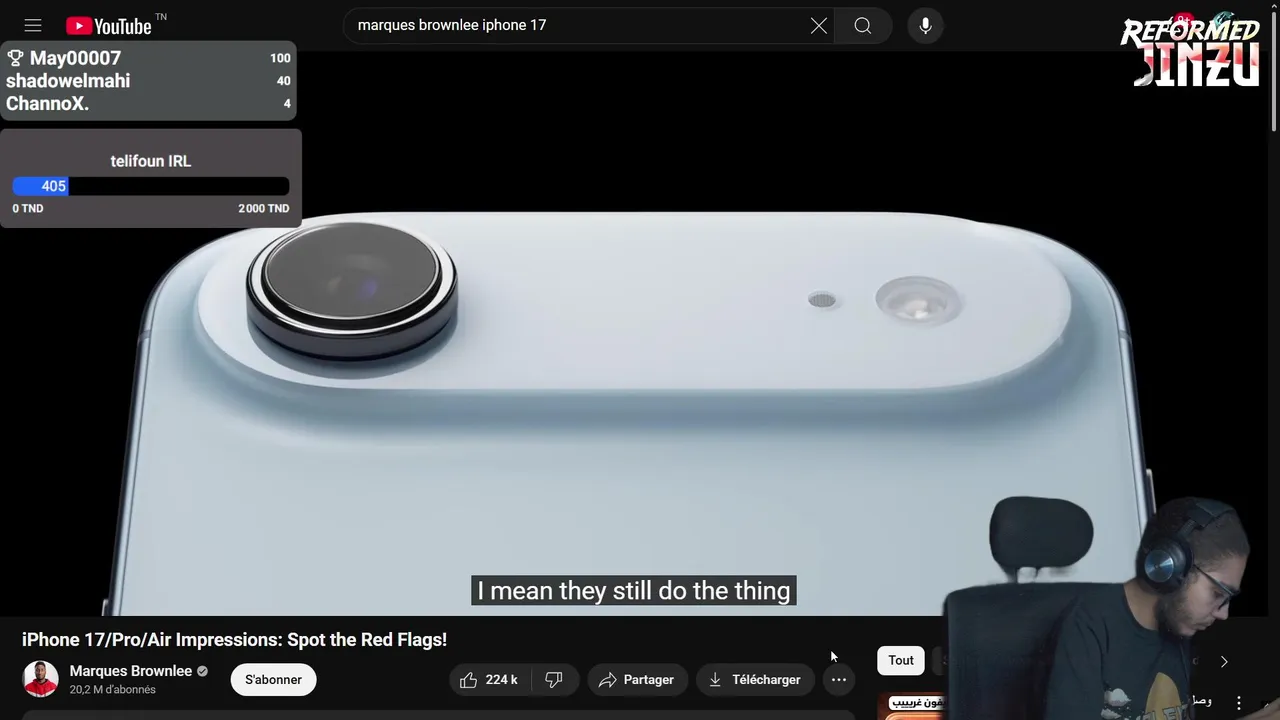Go to YouTube home via logo
The height and width of the screenshot is (720, 1280).
click(x=109, y=26)
